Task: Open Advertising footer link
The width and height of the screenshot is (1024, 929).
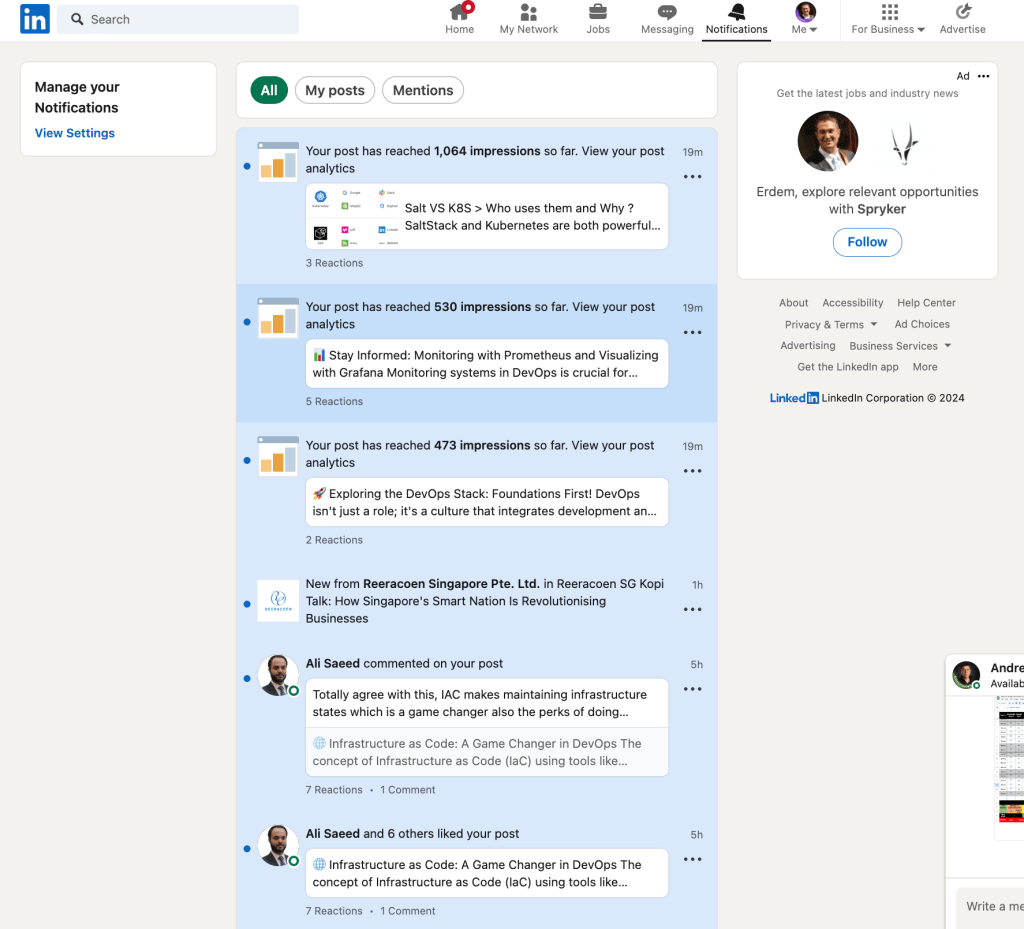Action: (x=808, y=346)
